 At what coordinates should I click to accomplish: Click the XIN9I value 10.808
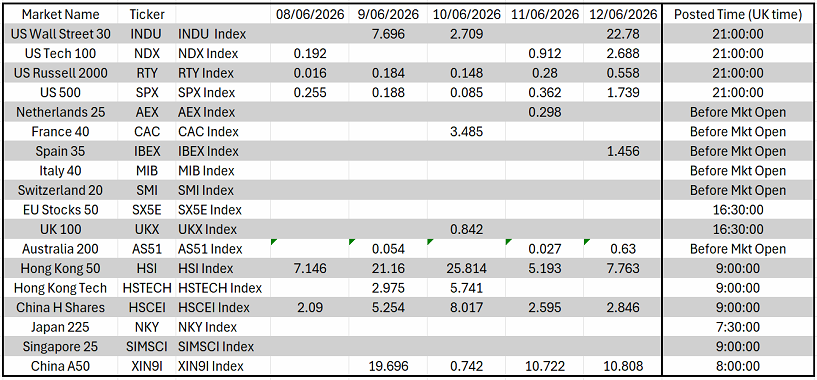[x=622, y=366]
